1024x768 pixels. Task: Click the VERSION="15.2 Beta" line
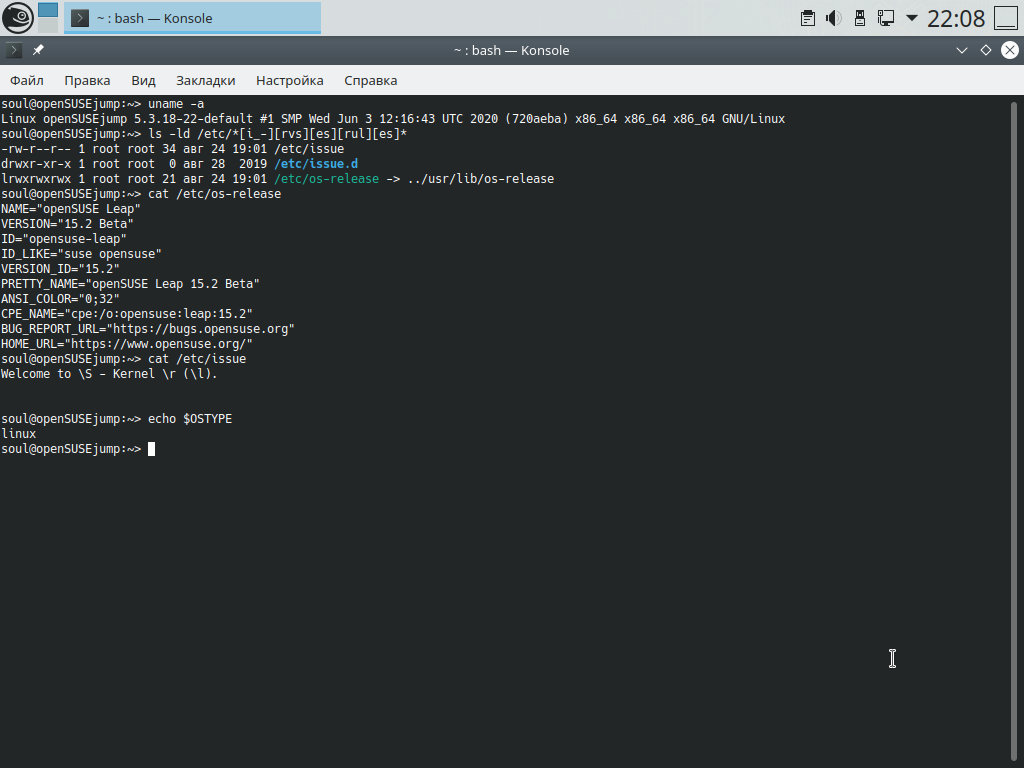click(67, 224)
